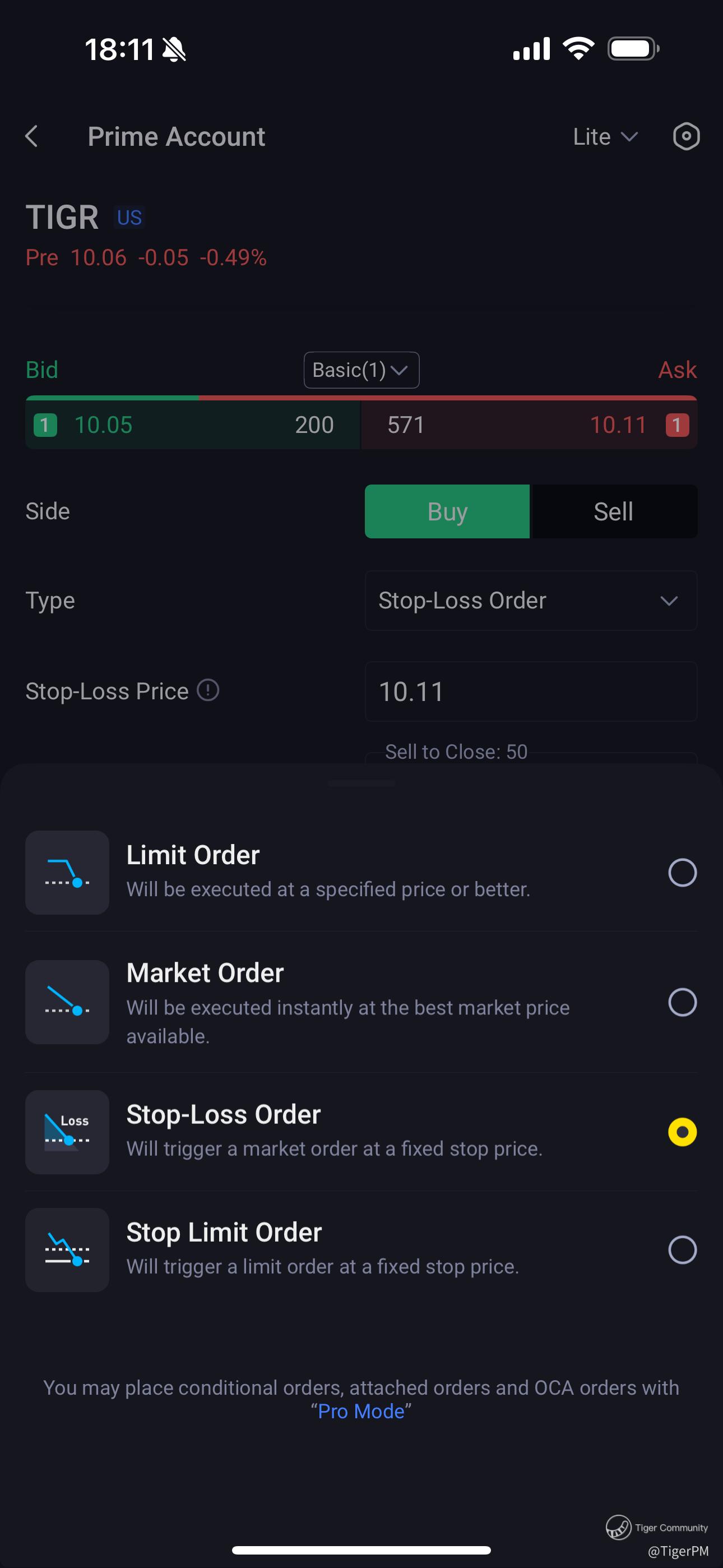The height and width of the screenshot is (1568, 723).
Task: Tap the back arrow icon
Action: [31, 136]
